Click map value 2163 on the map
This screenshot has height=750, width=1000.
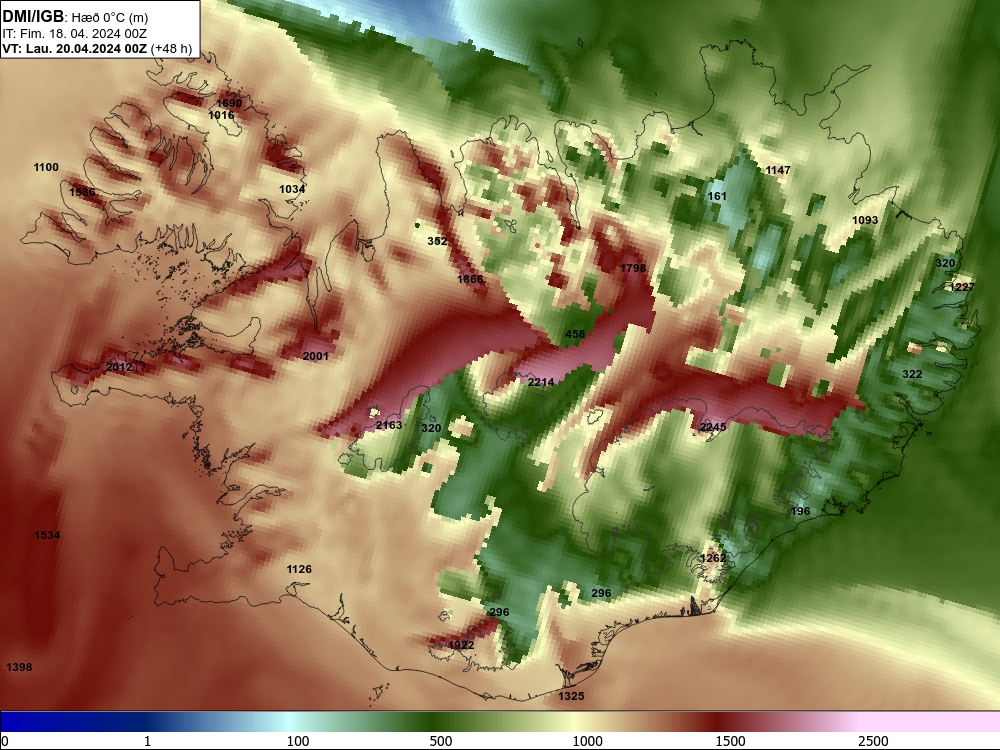[x=389, y=425]
